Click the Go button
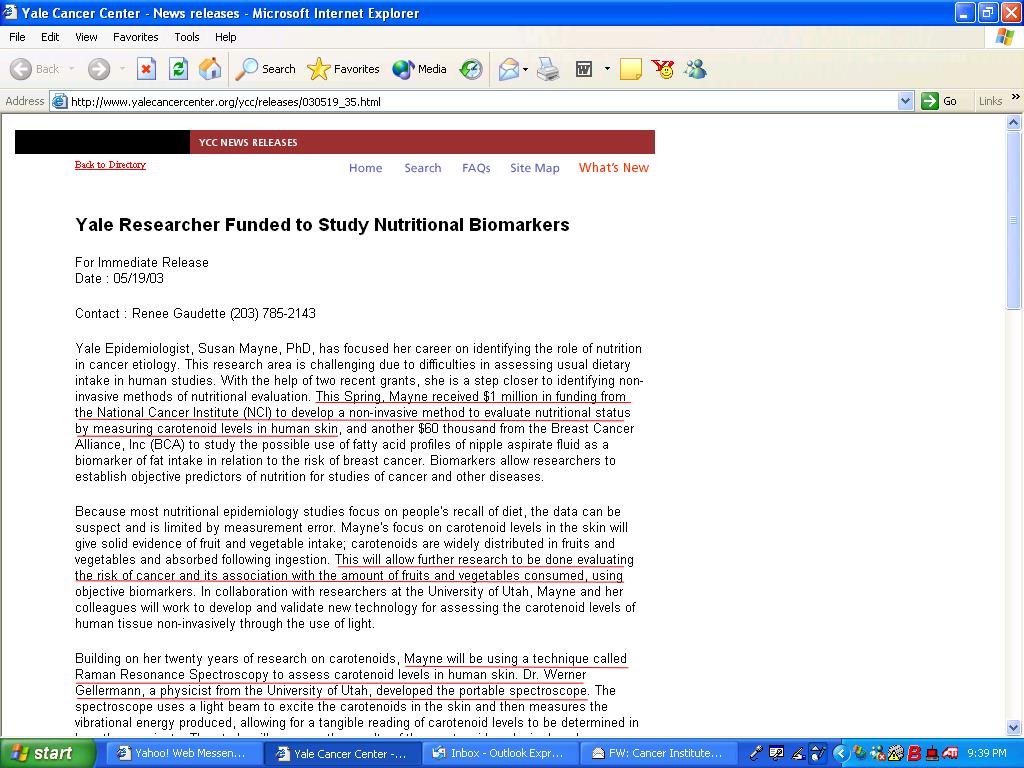Screen dimensions: 1024x768 (x=939, y=101)
